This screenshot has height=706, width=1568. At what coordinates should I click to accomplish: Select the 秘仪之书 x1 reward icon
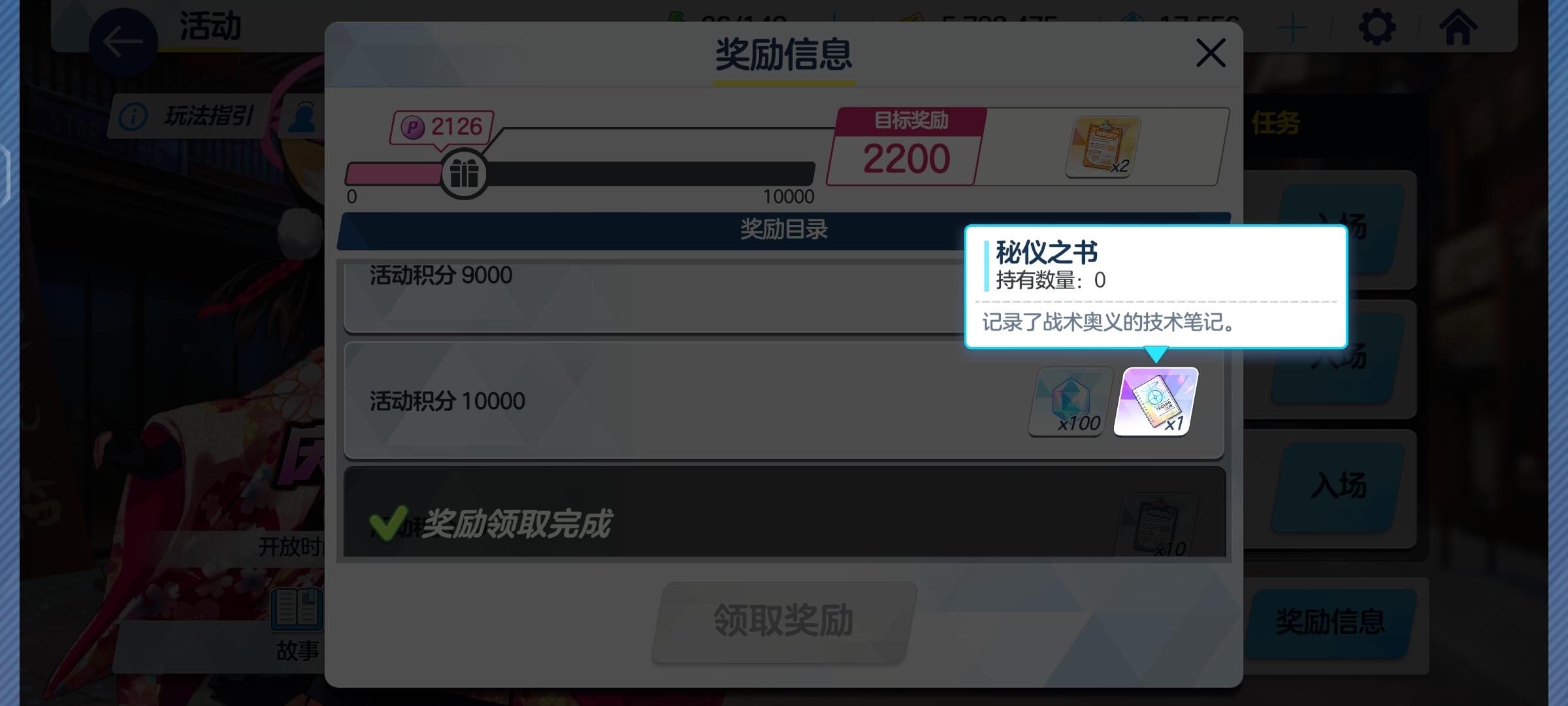click(1156, 401)
